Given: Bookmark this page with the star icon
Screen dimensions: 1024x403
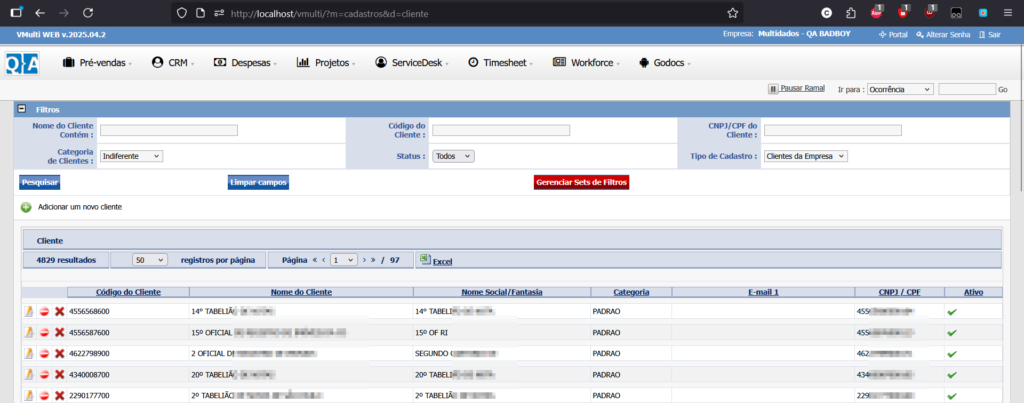Looking at the screenshot, I should [733, 14].
